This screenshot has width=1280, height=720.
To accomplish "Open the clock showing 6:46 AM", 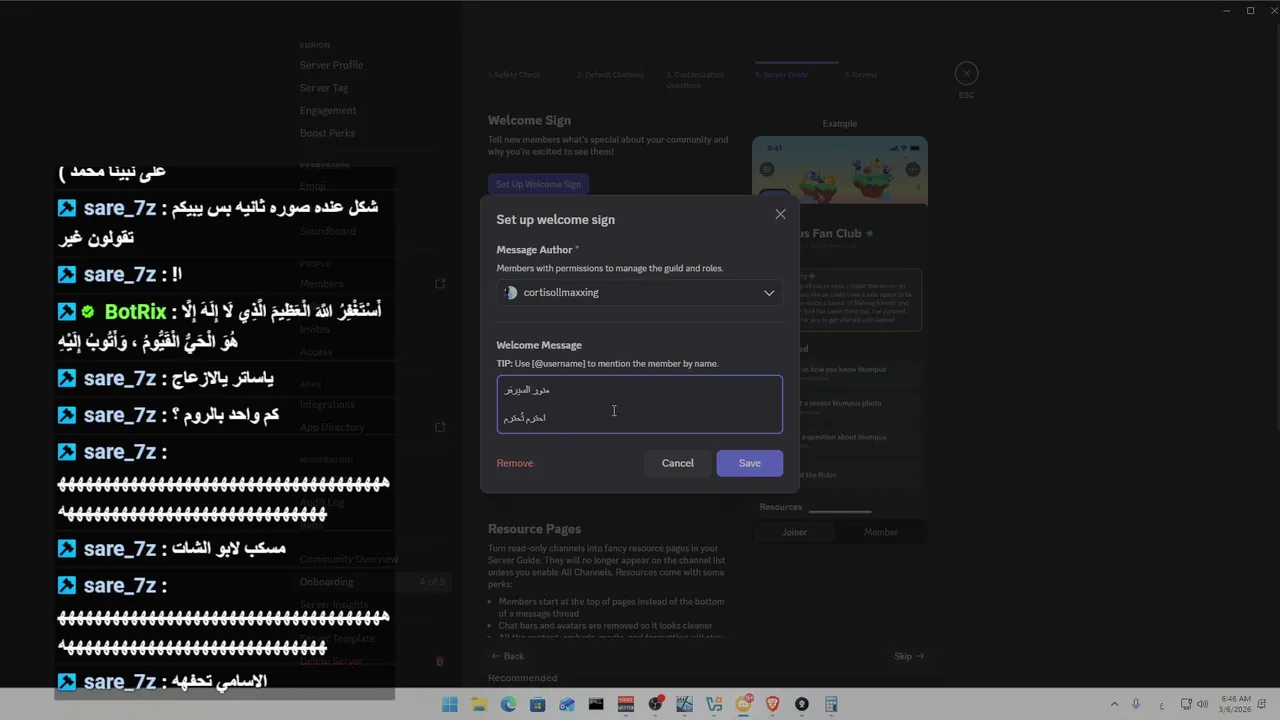I will 1236,704.
